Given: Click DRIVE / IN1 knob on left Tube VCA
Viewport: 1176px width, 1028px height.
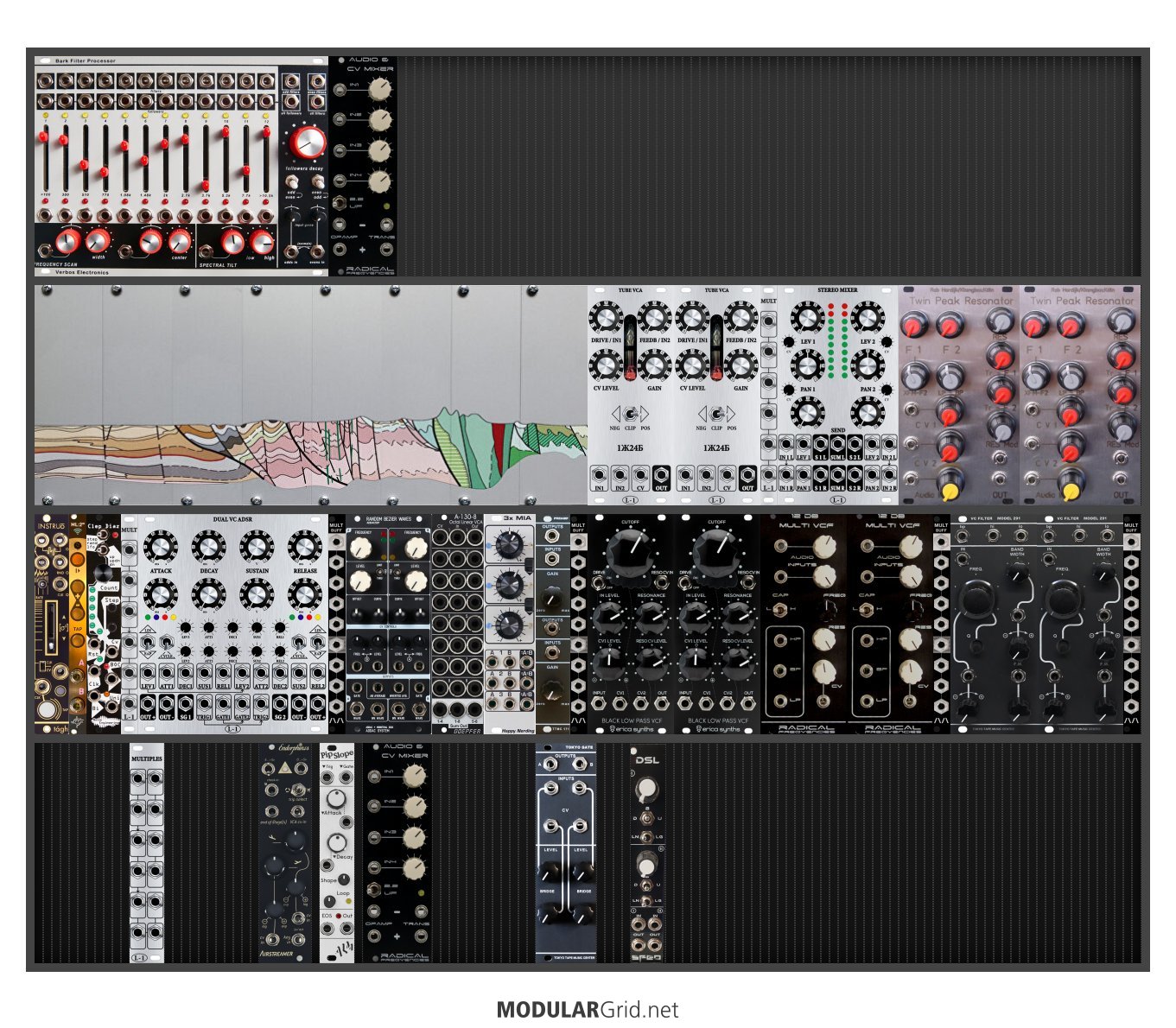Looking at the screenshot, I should tap(607, 319).
